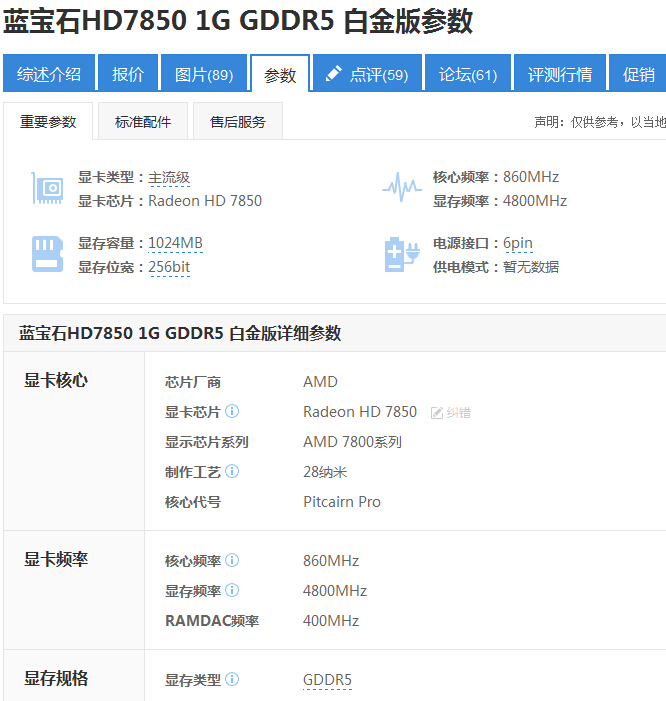Open the 图片(89) tab

pyautogui.click(x=204, y=73)
